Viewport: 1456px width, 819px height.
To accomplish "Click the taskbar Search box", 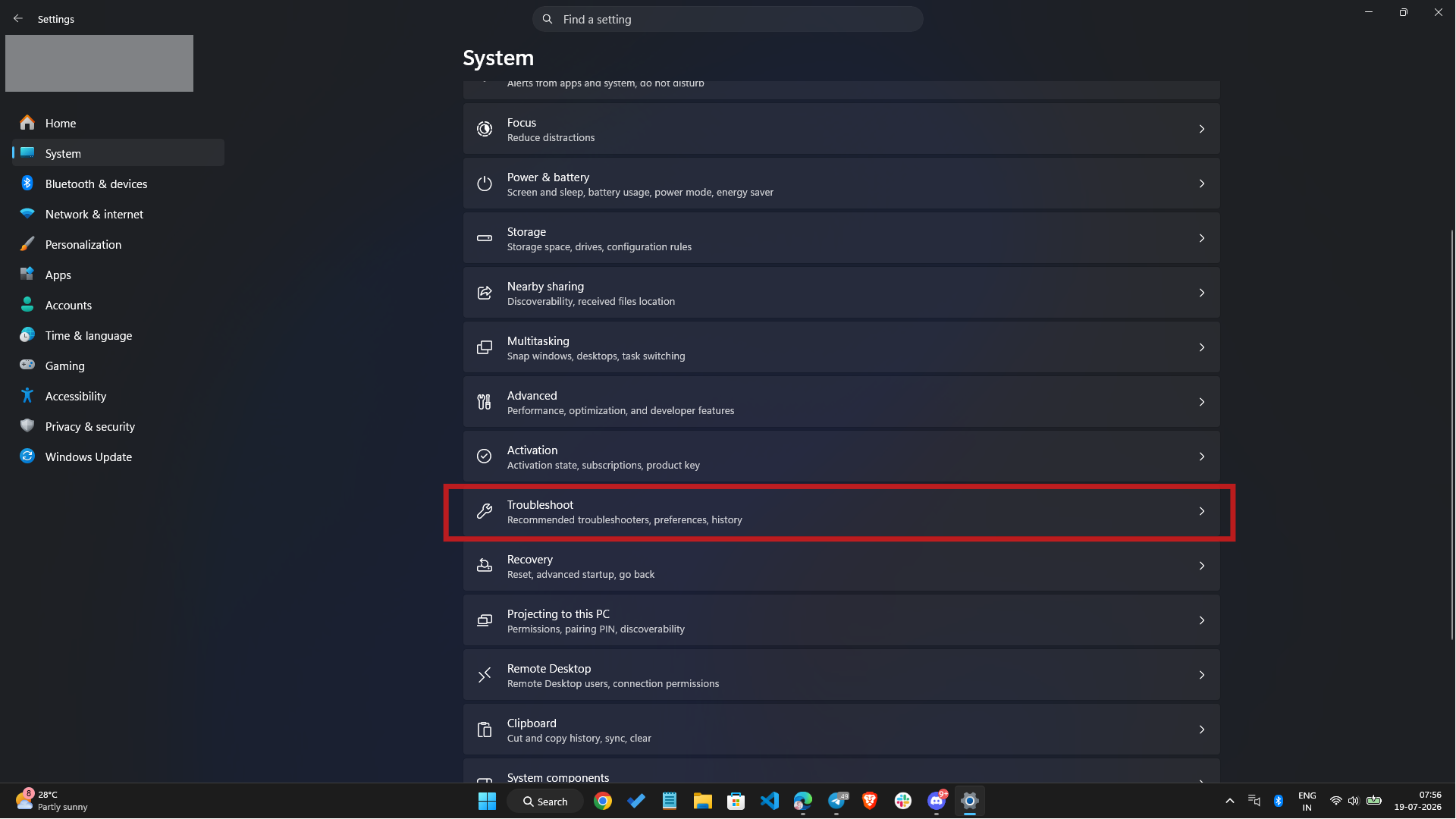I will (x=544, y=801).
